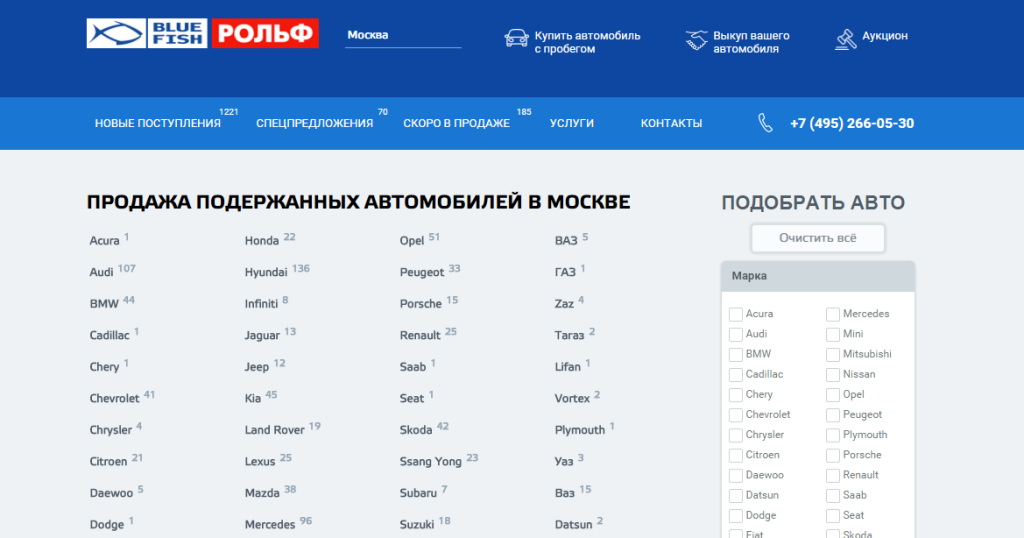Open Скоро в продаже menu item
1024x538 pixels.
(456, 123)
